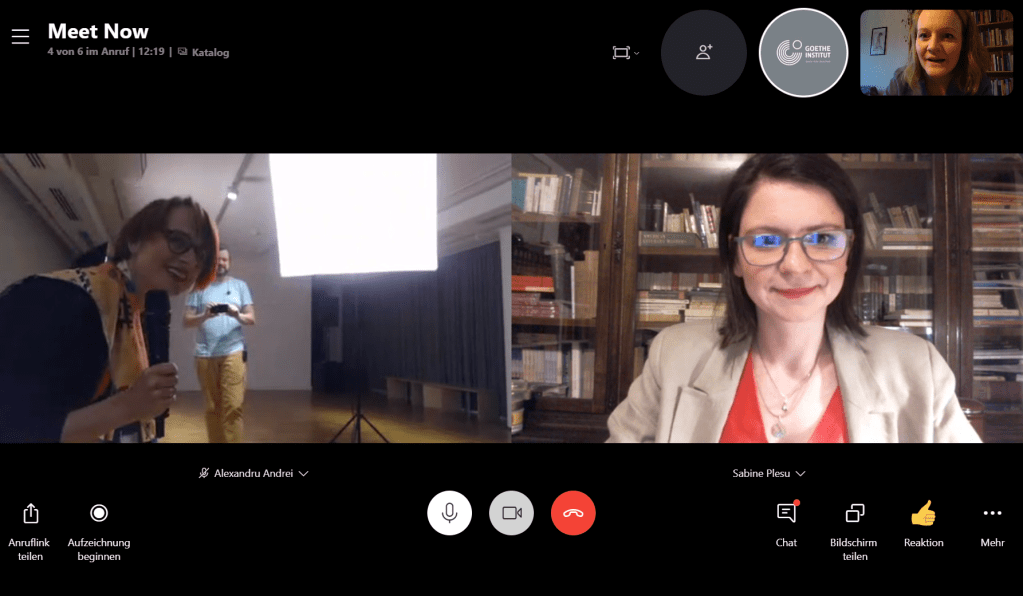Open the Katalog link in header
This screenshot has width=1023, height=596.
click(204, 53)
